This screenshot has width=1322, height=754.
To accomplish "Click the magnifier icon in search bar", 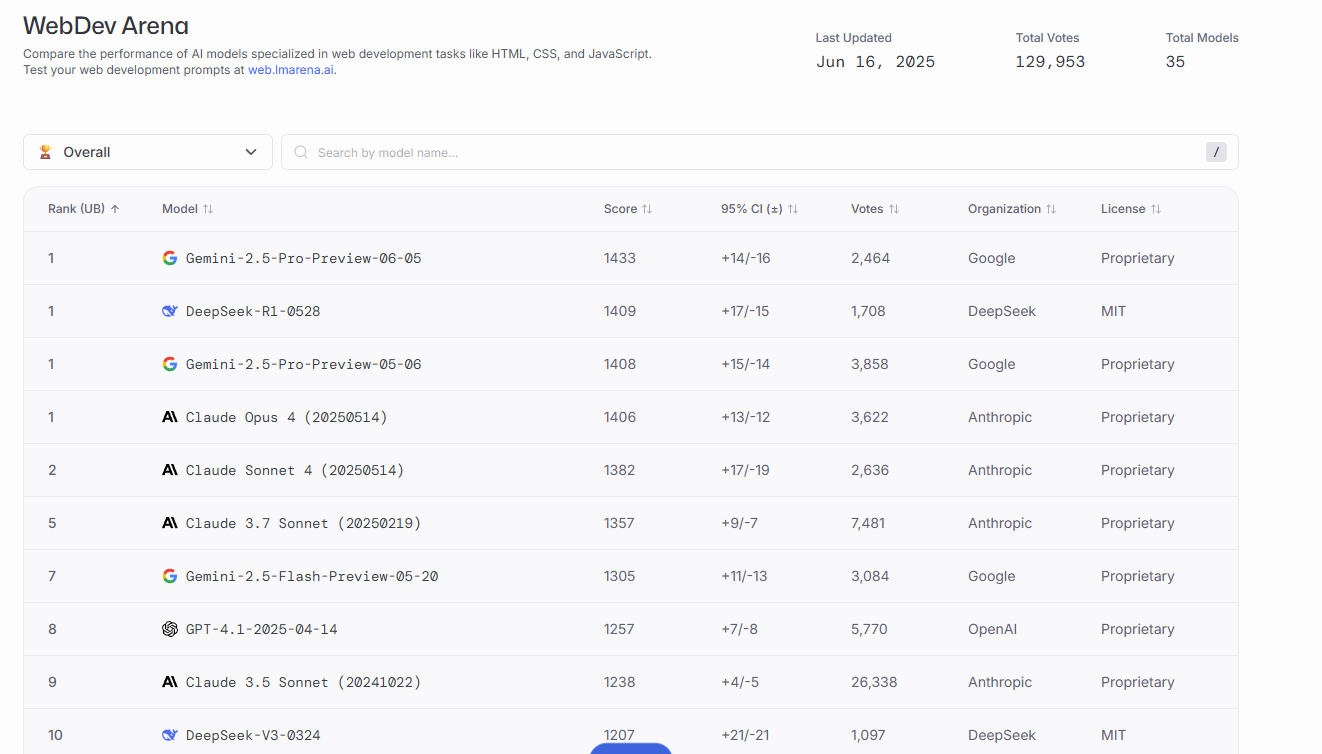I will pyautogui.click(x=301, y=152).
